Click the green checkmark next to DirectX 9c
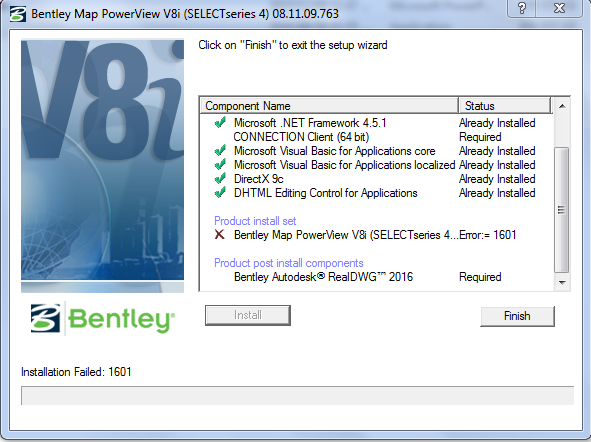Image resolution: width=591 pixels, height=442 pixels. (x=220, y=179)
